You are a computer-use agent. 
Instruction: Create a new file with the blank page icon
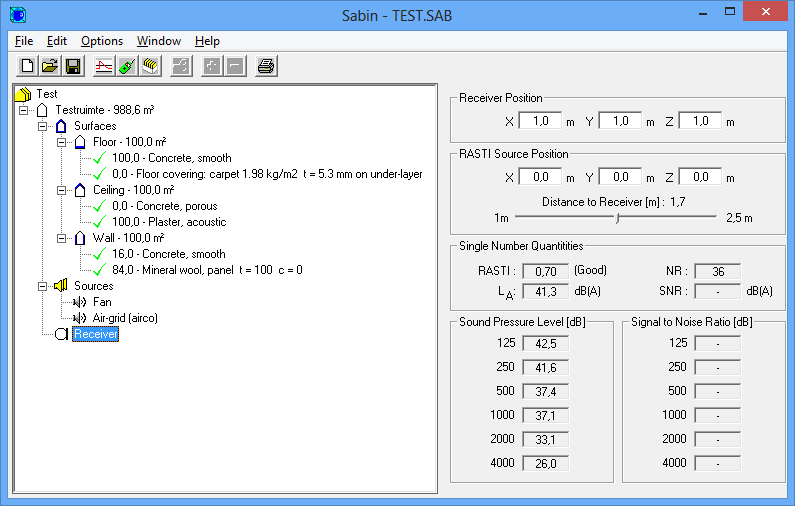(27, 66)
